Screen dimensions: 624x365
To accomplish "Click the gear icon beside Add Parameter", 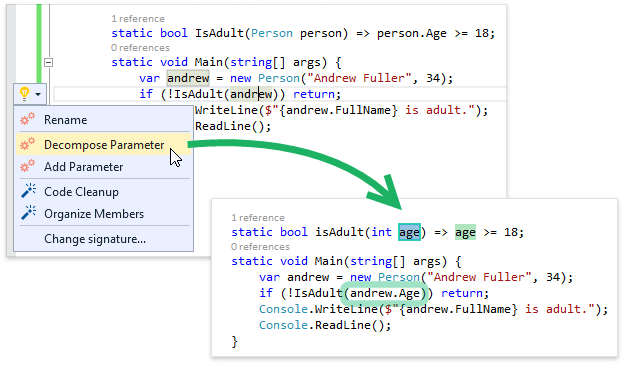I will (27, 166).
